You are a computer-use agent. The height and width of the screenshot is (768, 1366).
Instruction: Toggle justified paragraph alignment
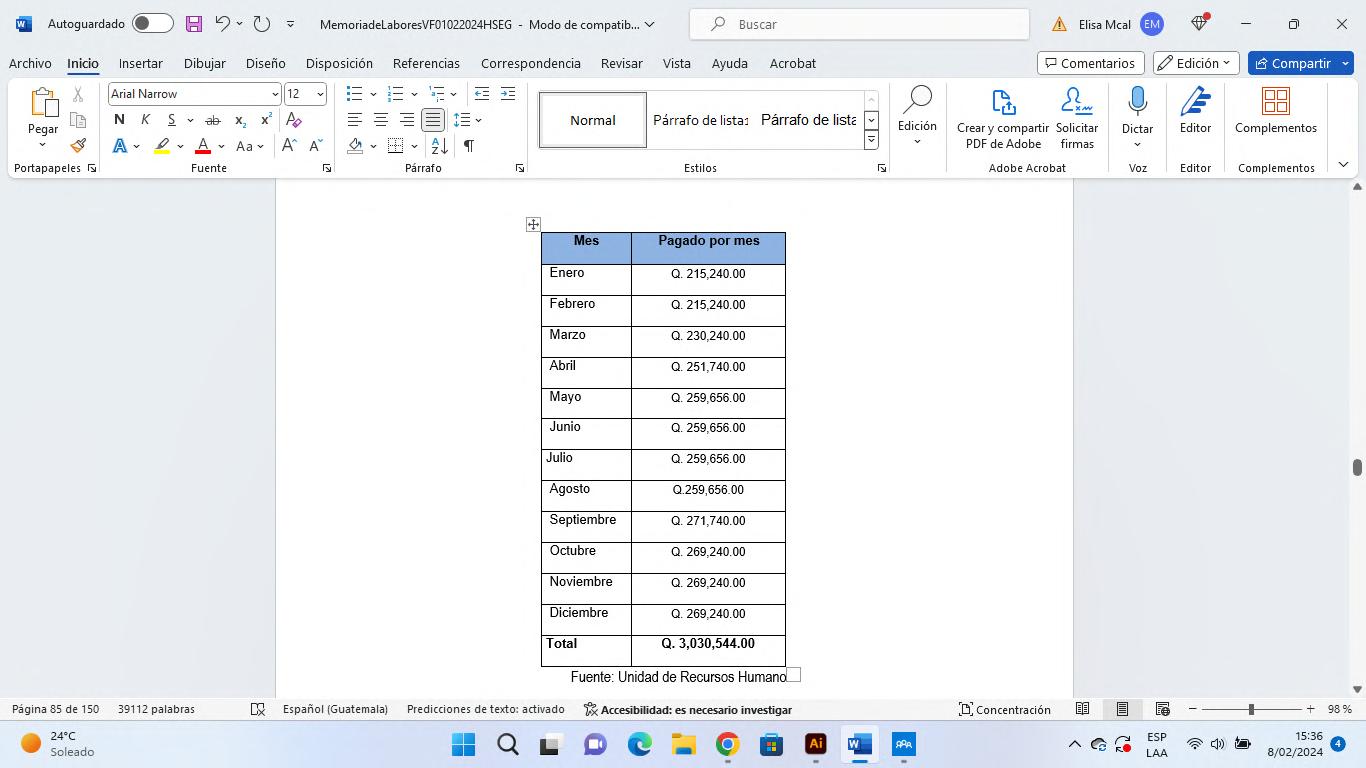tap(433, 120)
